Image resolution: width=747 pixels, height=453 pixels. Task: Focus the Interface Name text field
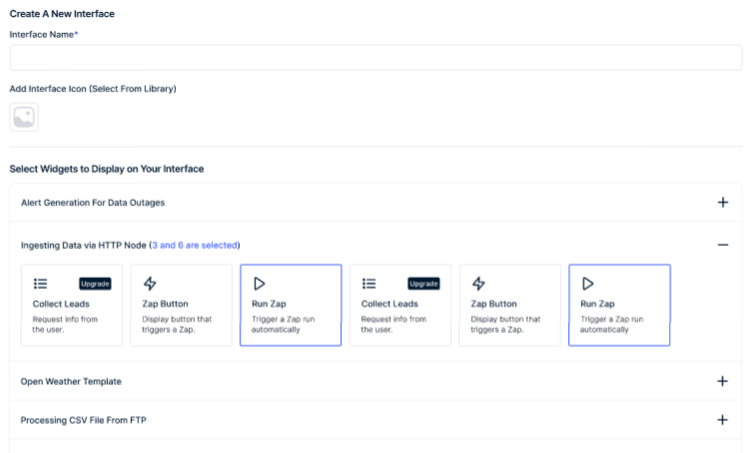click(x=376, y=58)
